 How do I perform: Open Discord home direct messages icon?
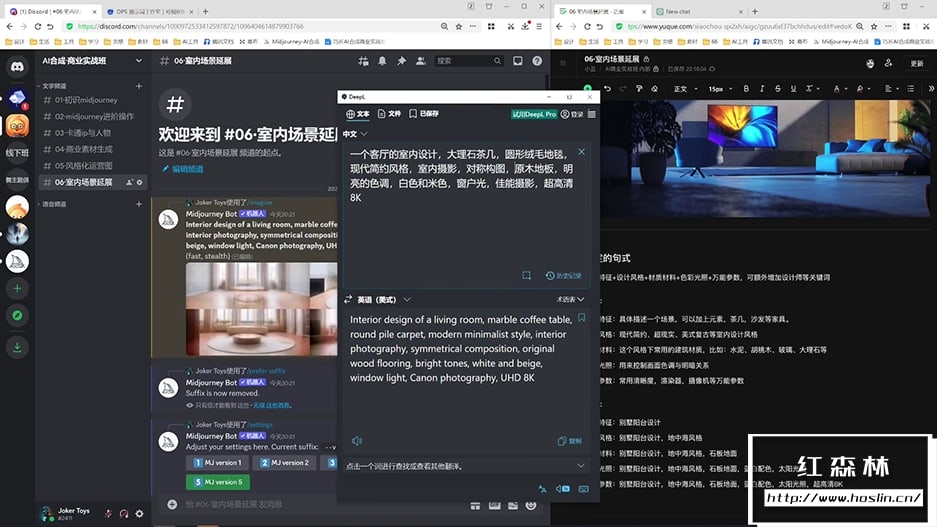(17, 66)
